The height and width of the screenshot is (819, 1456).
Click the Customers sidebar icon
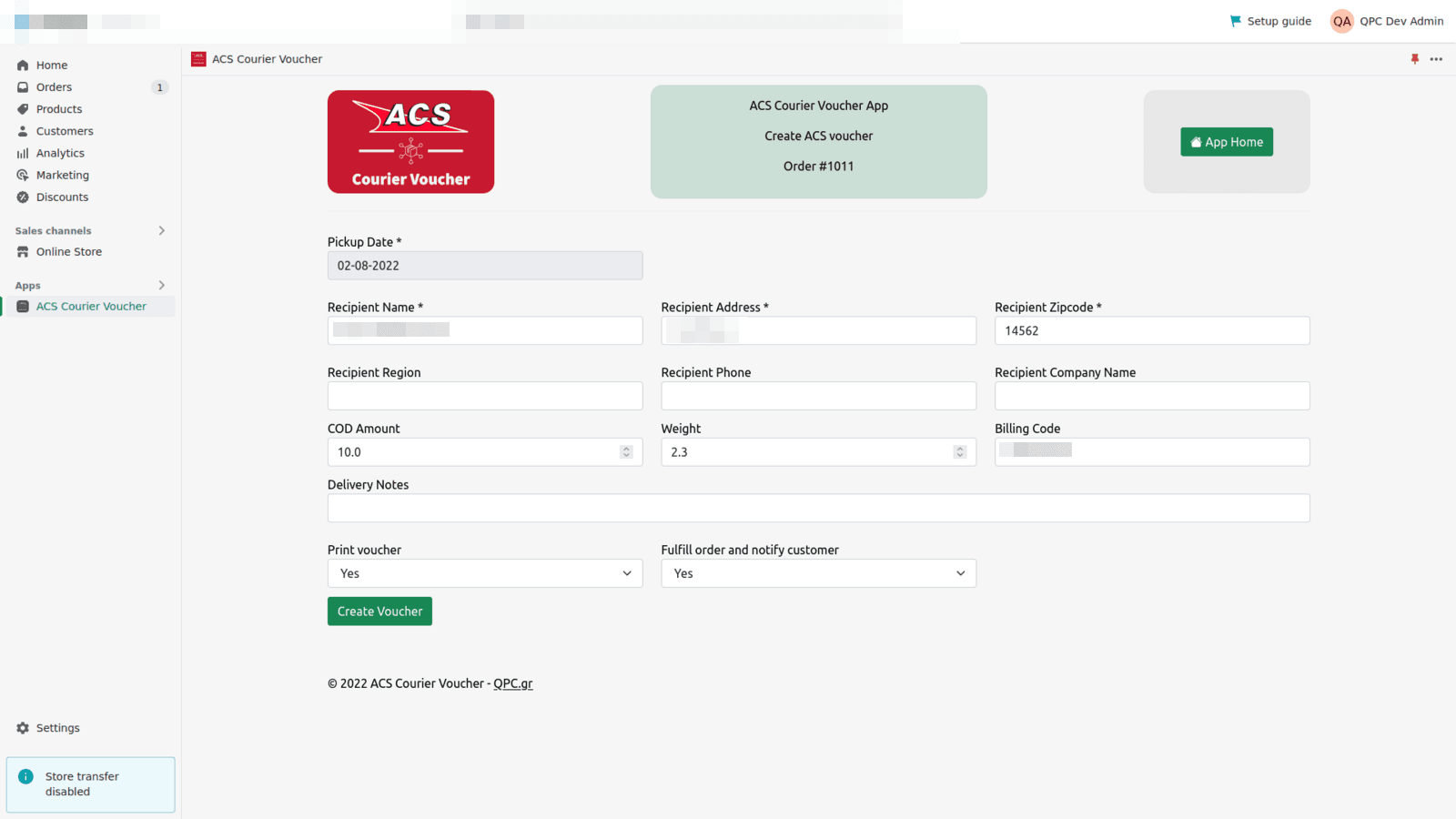pos(23,130)
